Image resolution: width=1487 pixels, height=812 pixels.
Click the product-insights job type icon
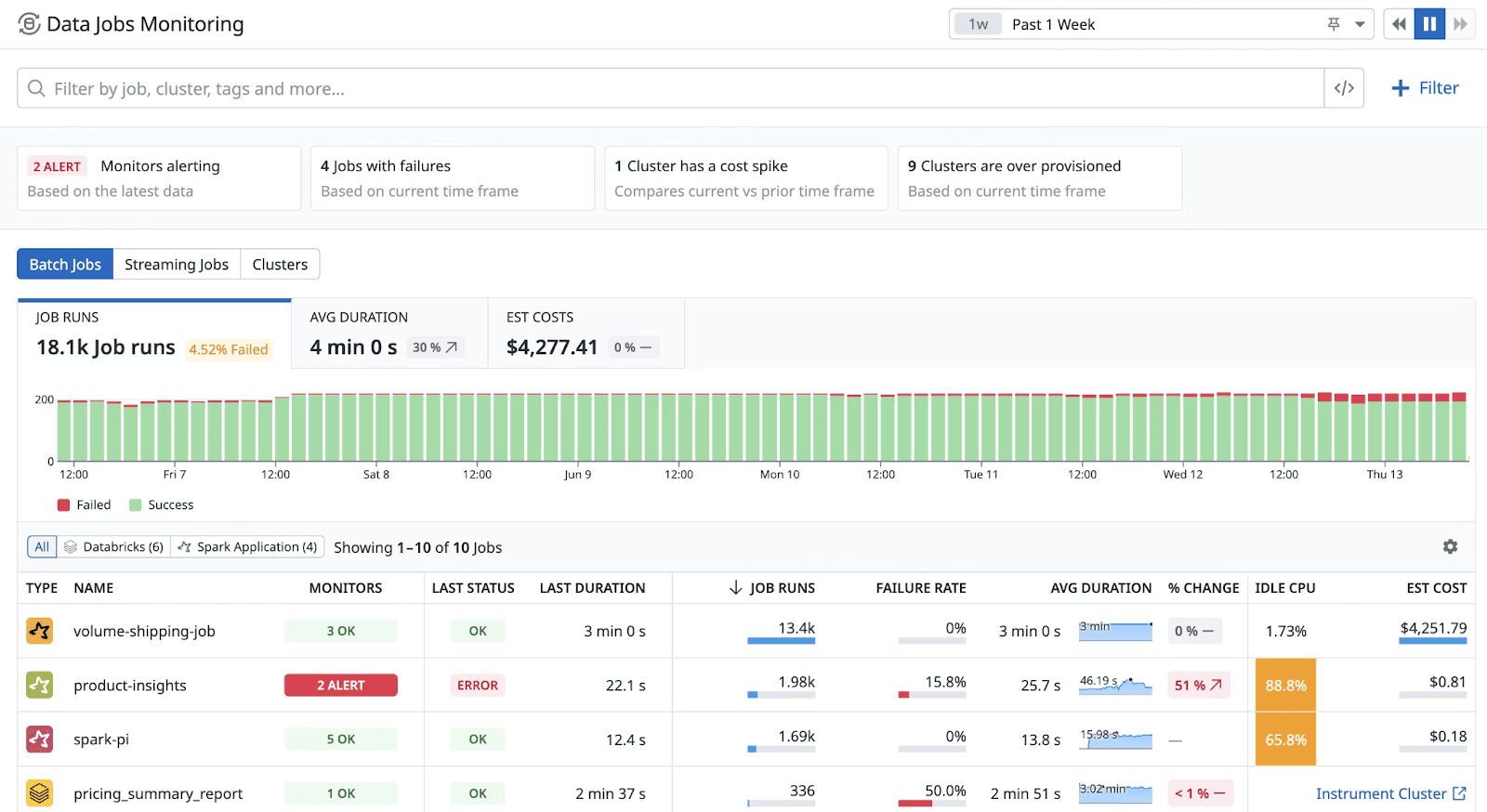[x=39, y=686]
